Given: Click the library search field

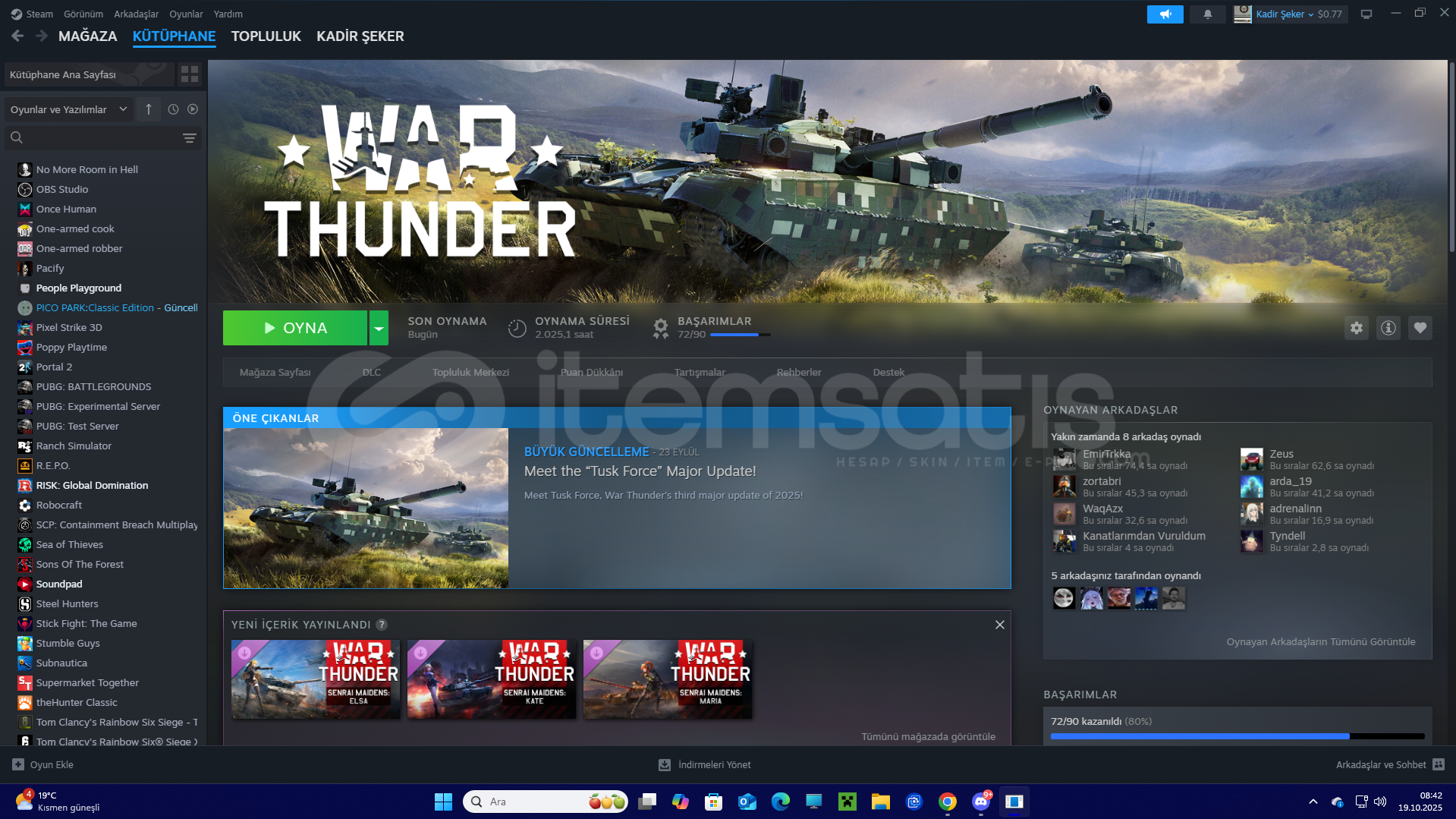Looking at the screenshot, I should pos(103,138).
